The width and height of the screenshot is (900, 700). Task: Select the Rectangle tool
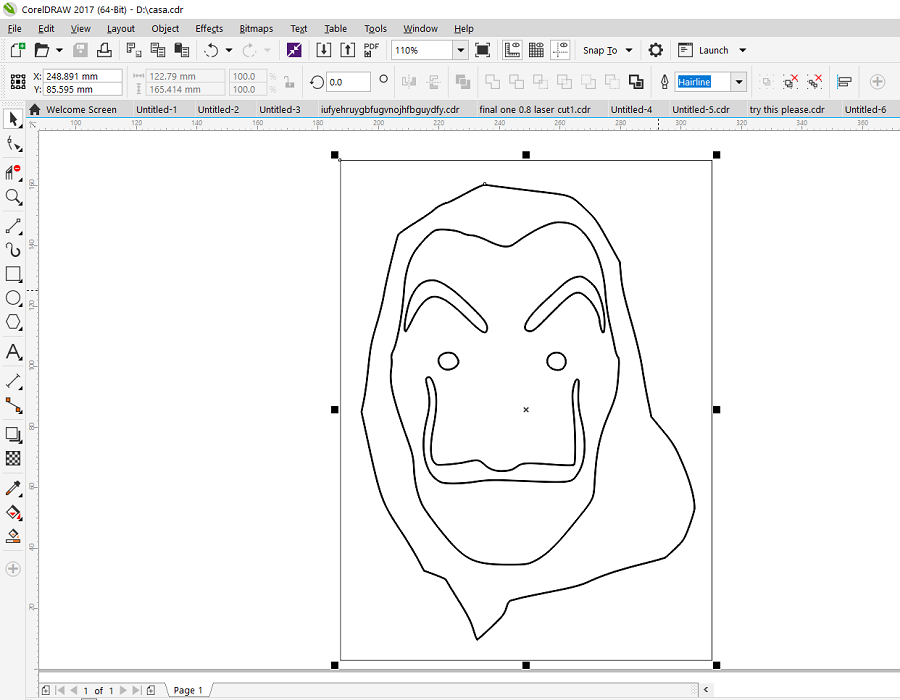pyautogui.click(x=13, y=274)
